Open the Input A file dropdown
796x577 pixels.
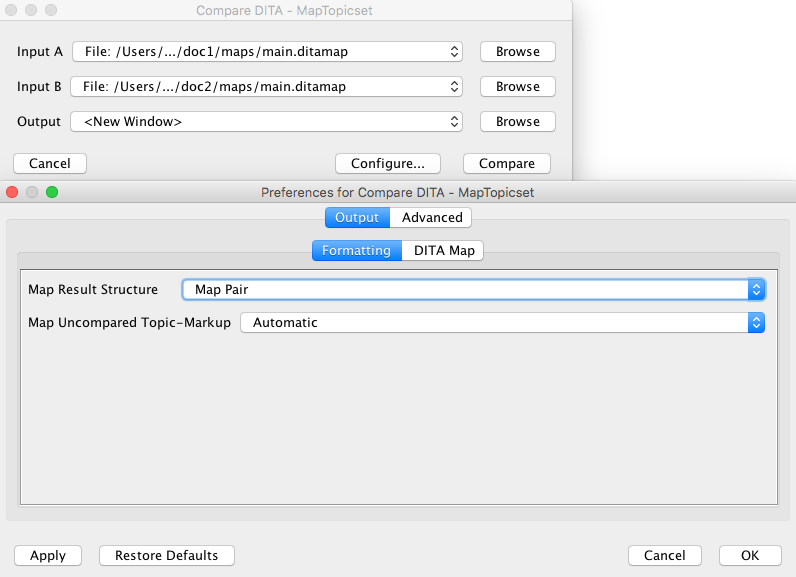[x=266, y=52]
